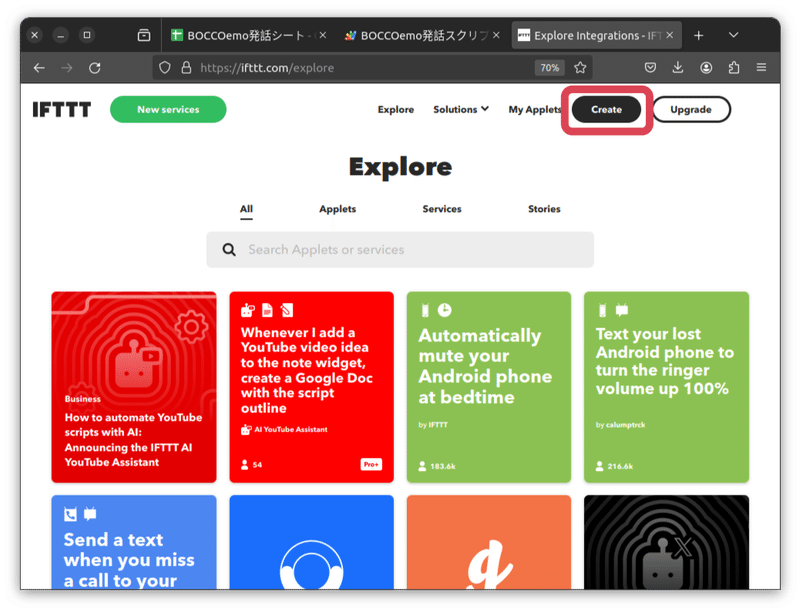Click 'by calumptrck' author text
Viewport: 800px width, 612px height.
(x=620, y=425)
